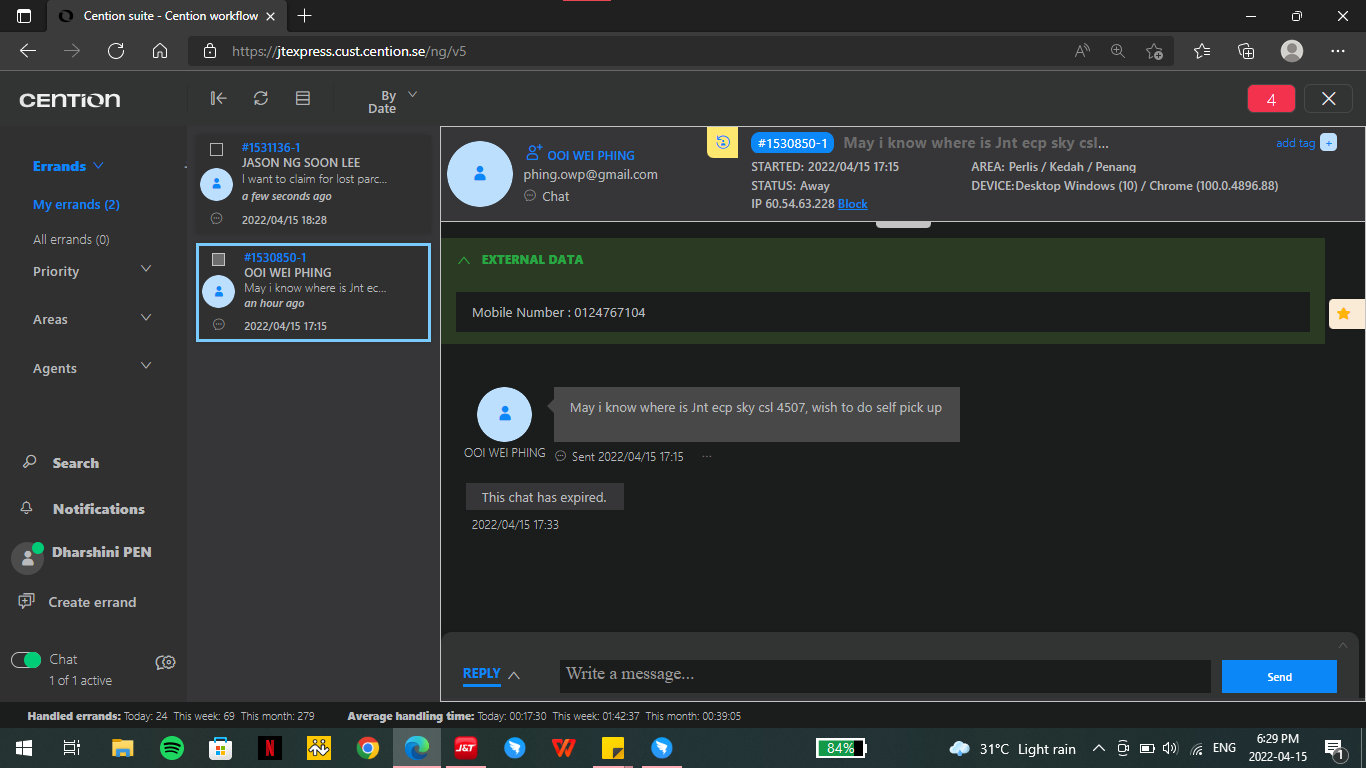The height and width of the screenshot is (768, 1366).
Task: Click the yellow errand history icon
Action: (722, 142)
